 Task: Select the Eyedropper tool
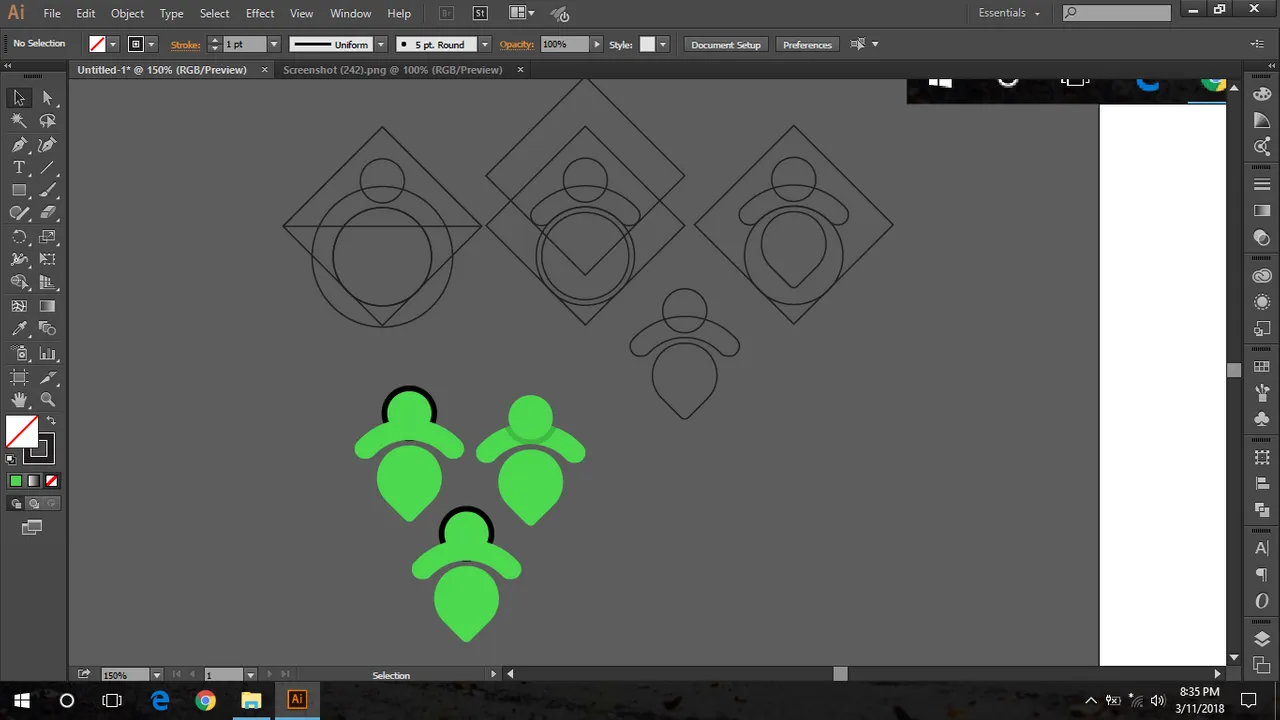coord(19,329)
